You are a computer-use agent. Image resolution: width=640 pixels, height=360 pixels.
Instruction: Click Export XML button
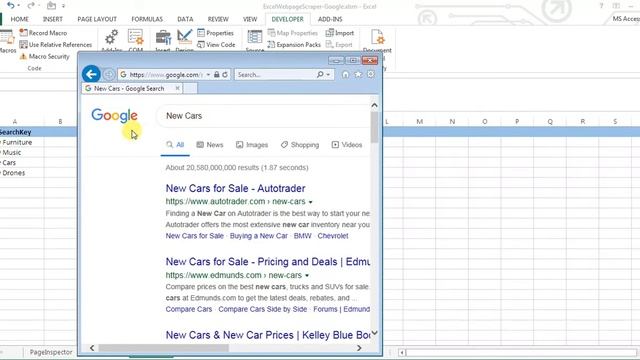coord(339,44)
